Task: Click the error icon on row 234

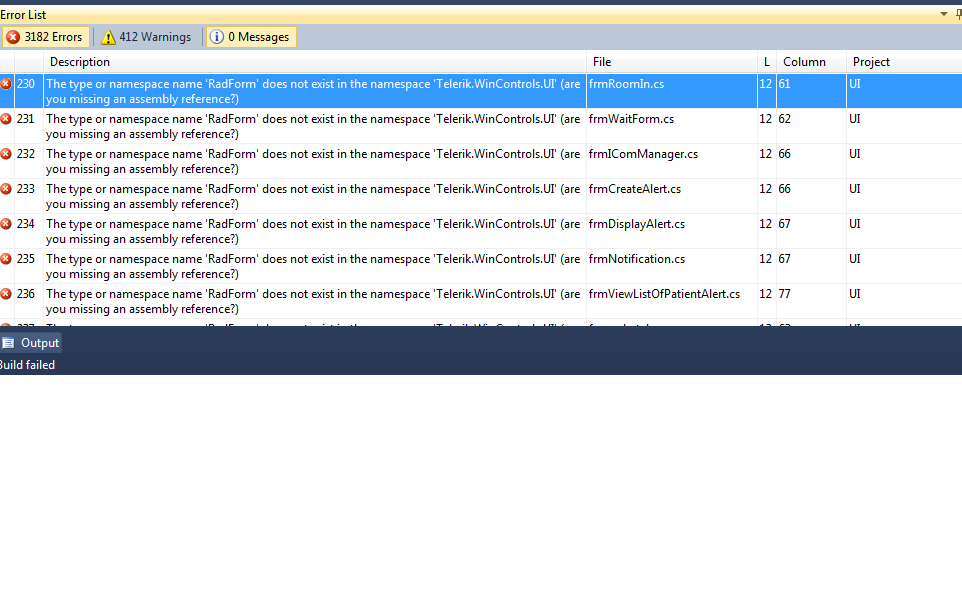Action: (6, 224)
